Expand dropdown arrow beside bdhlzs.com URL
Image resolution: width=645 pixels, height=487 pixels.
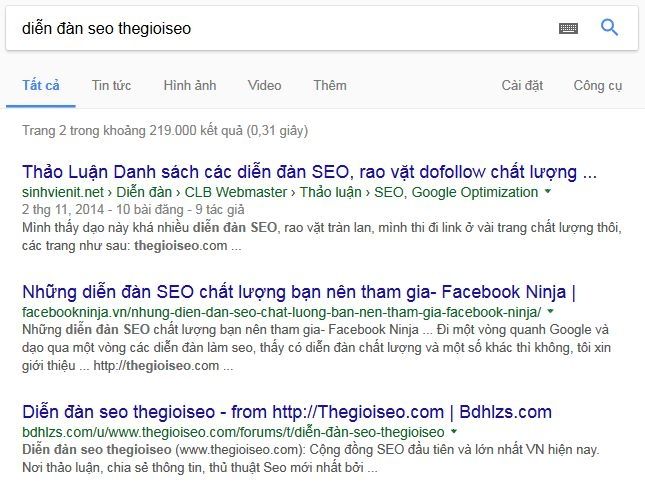[454, 431]
